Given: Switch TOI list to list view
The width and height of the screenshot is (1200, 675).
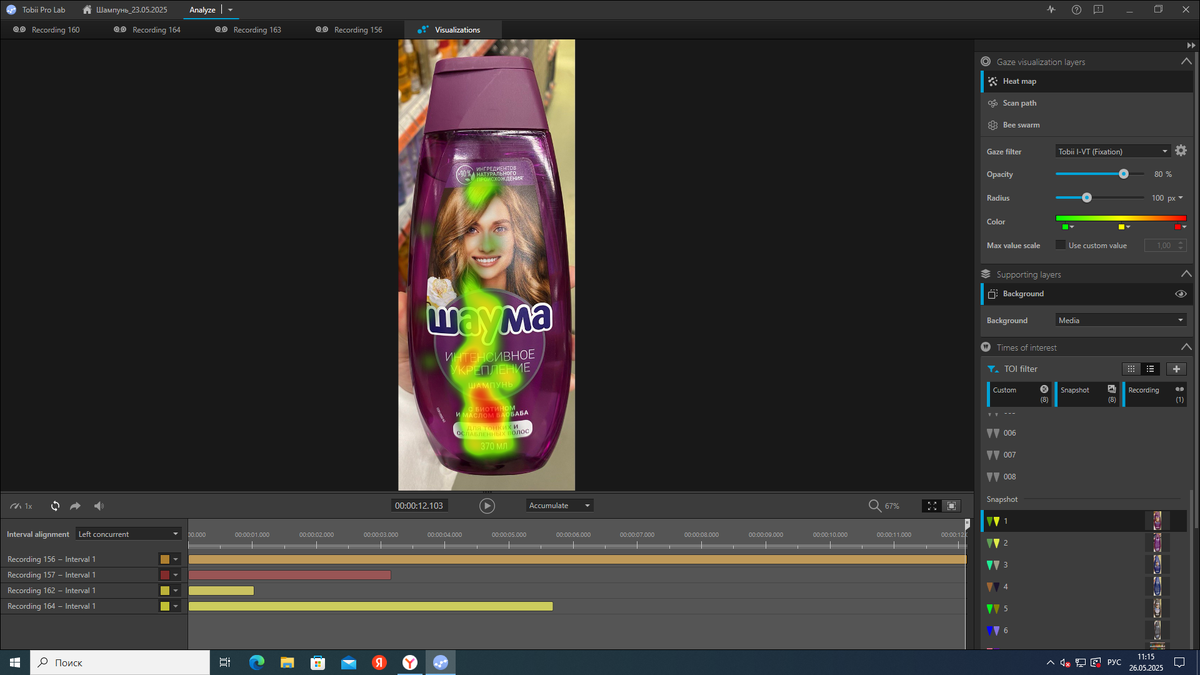Looking at the screenshot, I should click(1150, 369).
